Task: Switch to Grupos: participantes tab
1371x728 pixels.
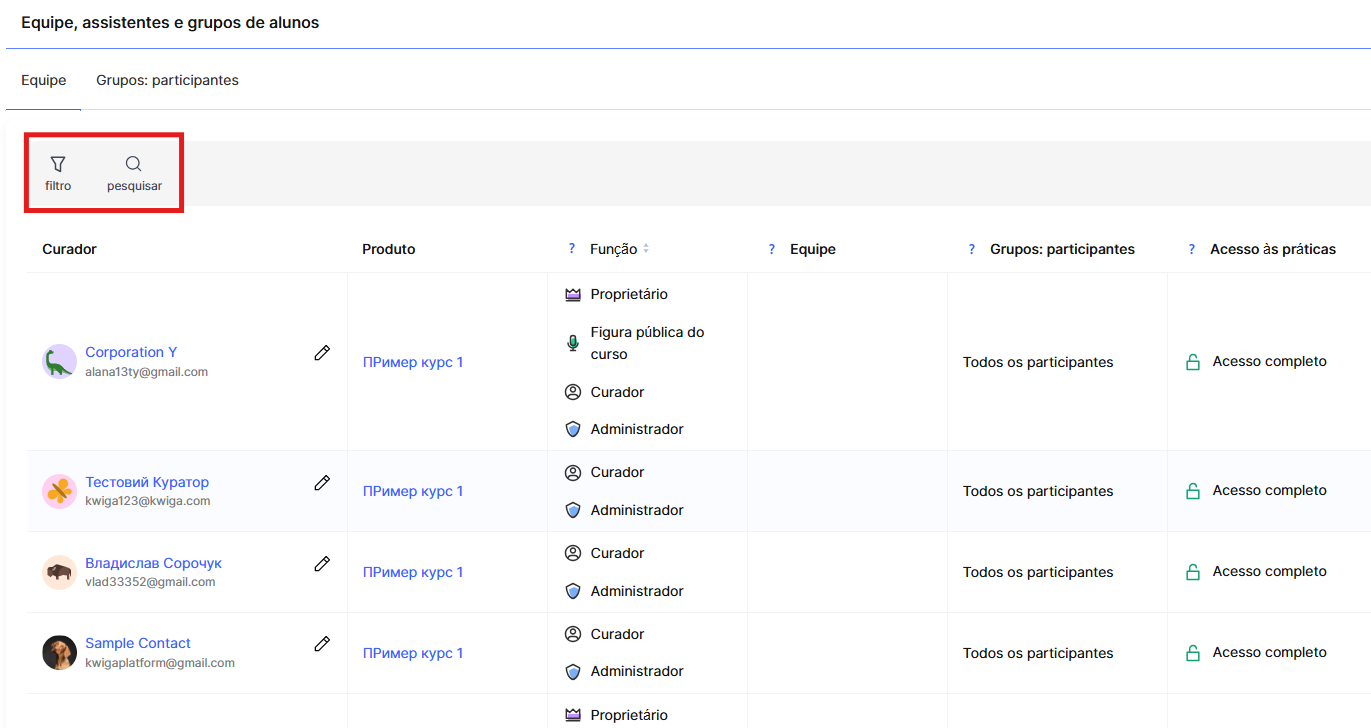Action: (x=167, y=80)
